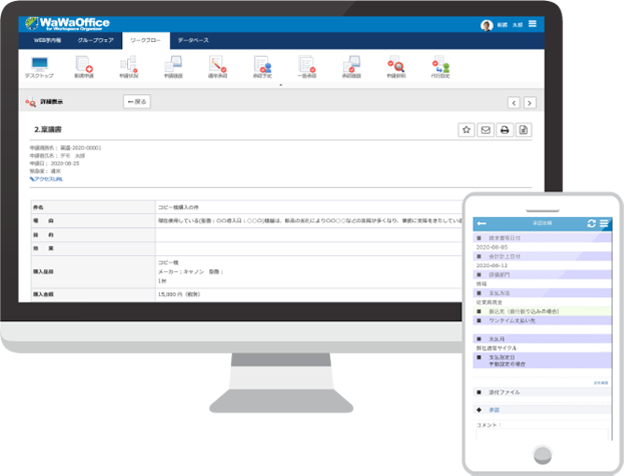This screenshot has height=476, width=625.
Task: Click the デスクトップ (Desktop) icon
Action: 40,66
